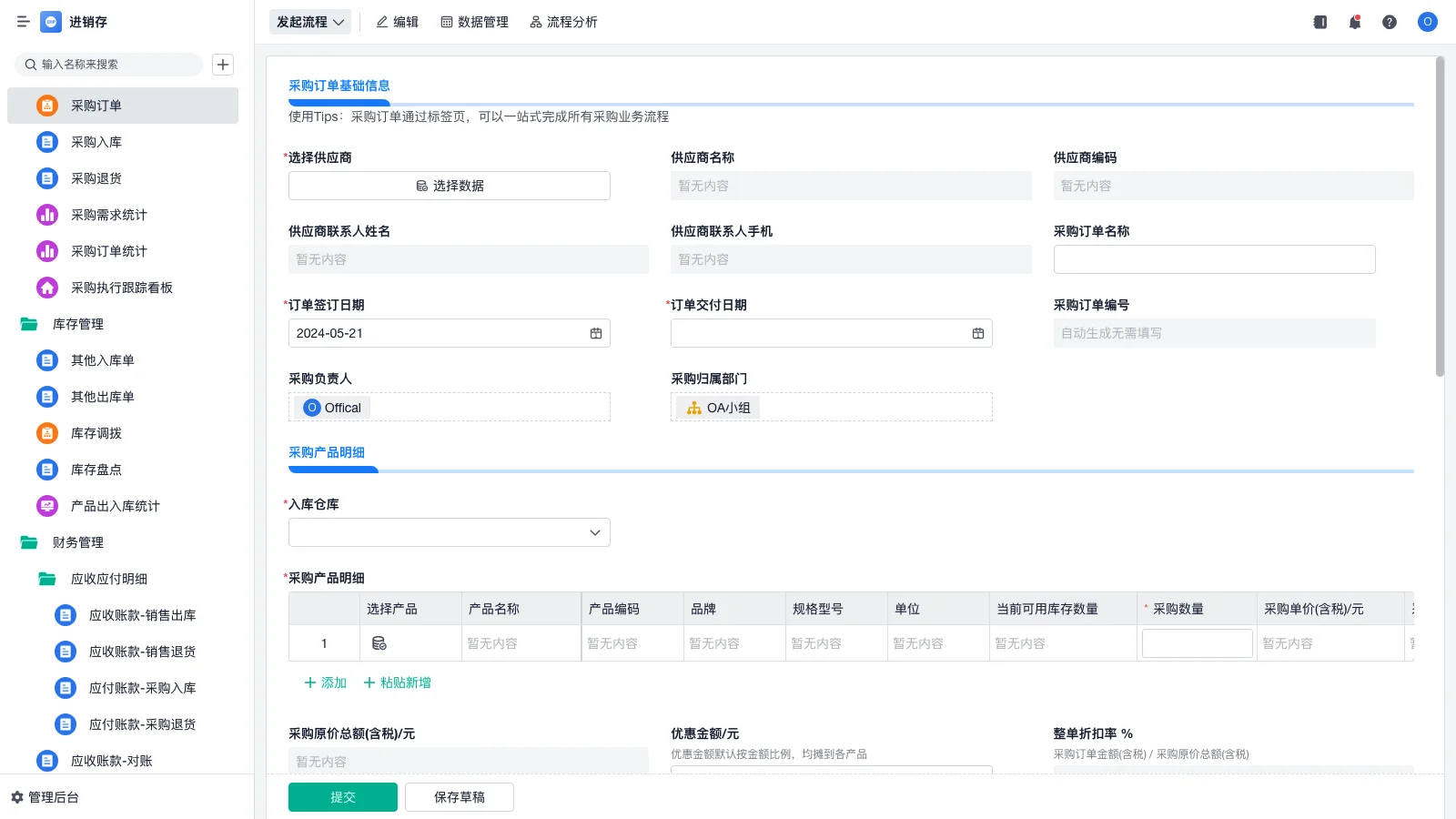Click the 采购订单名称 input field
The height and width of the screenshot is (819, 1456).
point(1215,259)
